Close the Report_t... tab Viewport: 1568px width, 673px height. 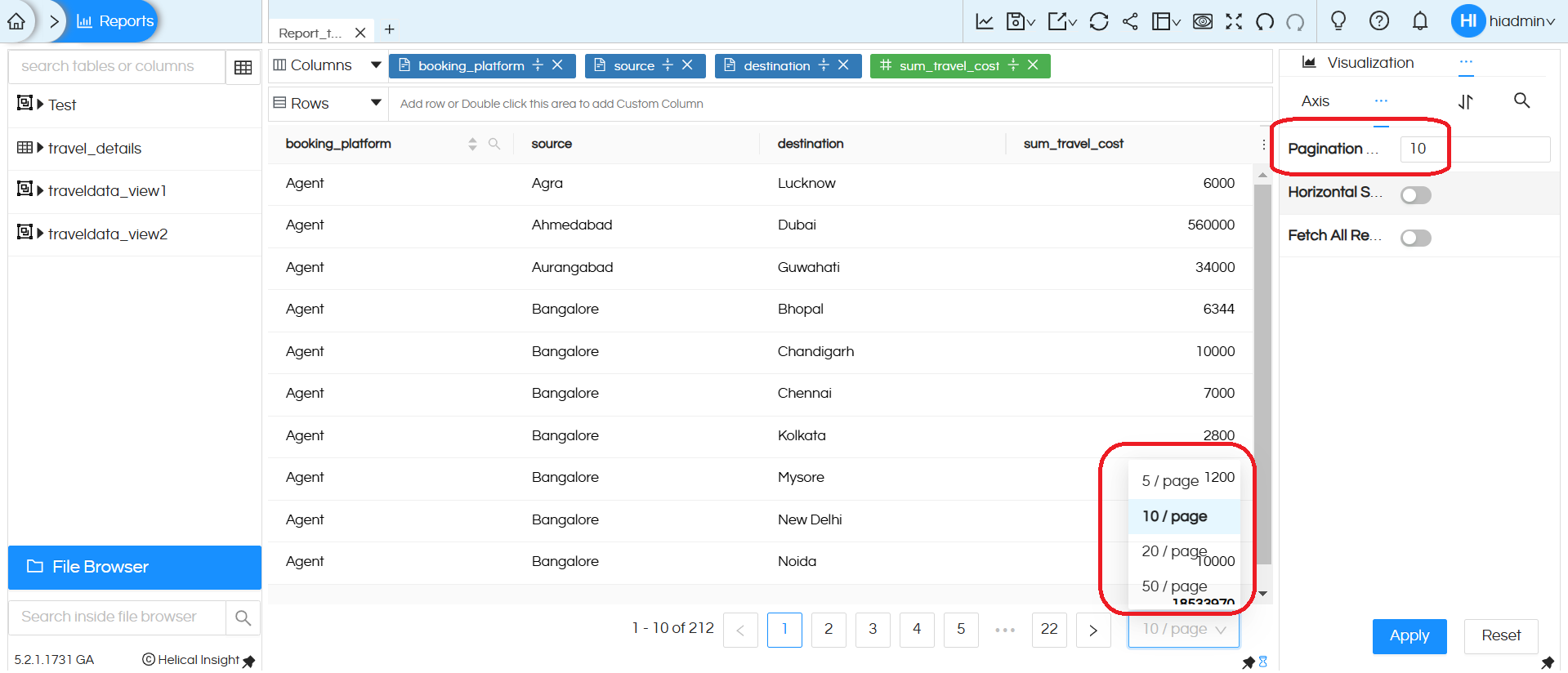(360, 33)
